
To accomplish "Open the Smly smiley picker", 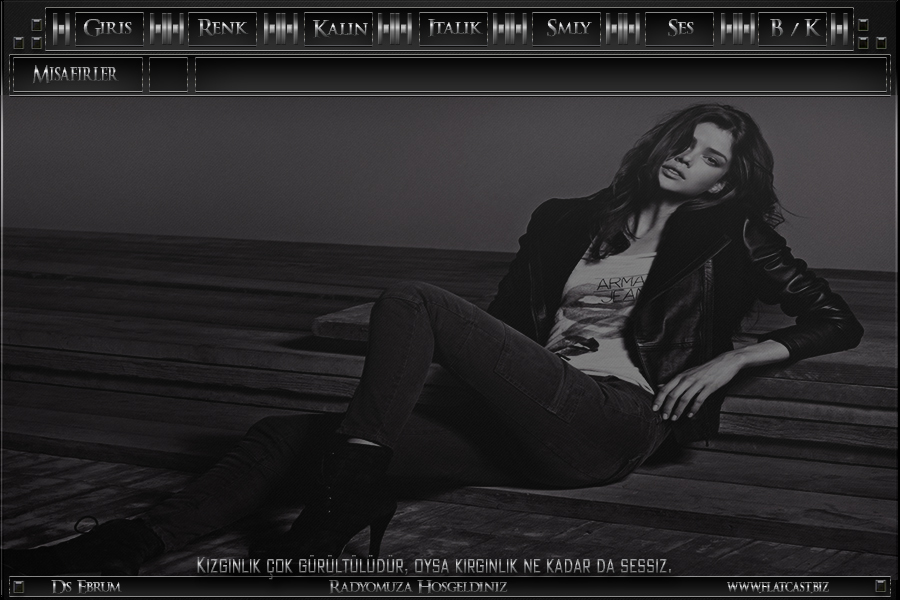I will pos(566,28).
